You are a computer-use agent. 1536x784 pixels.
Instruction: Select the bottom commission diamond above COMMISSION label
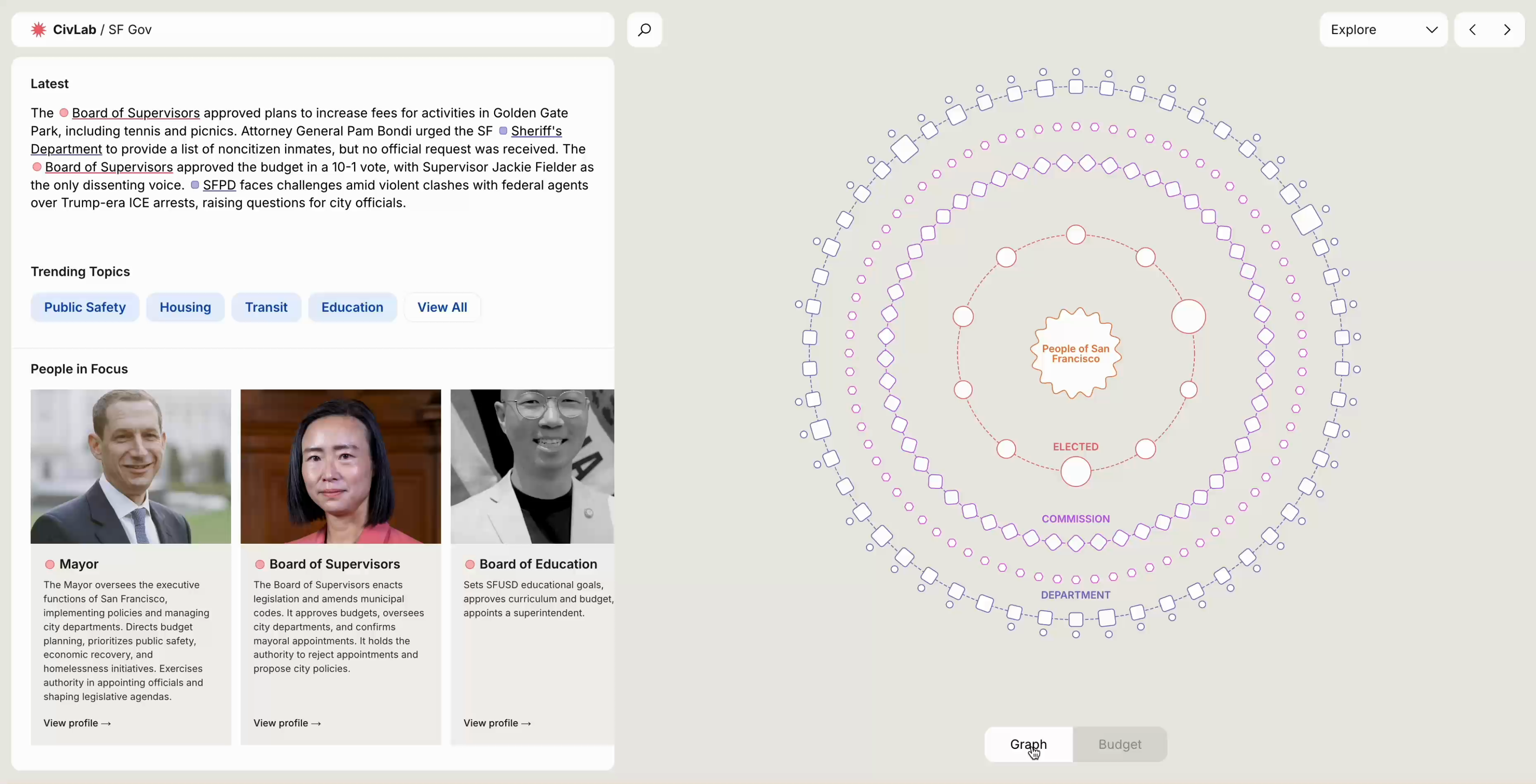tap(1076, 543)
